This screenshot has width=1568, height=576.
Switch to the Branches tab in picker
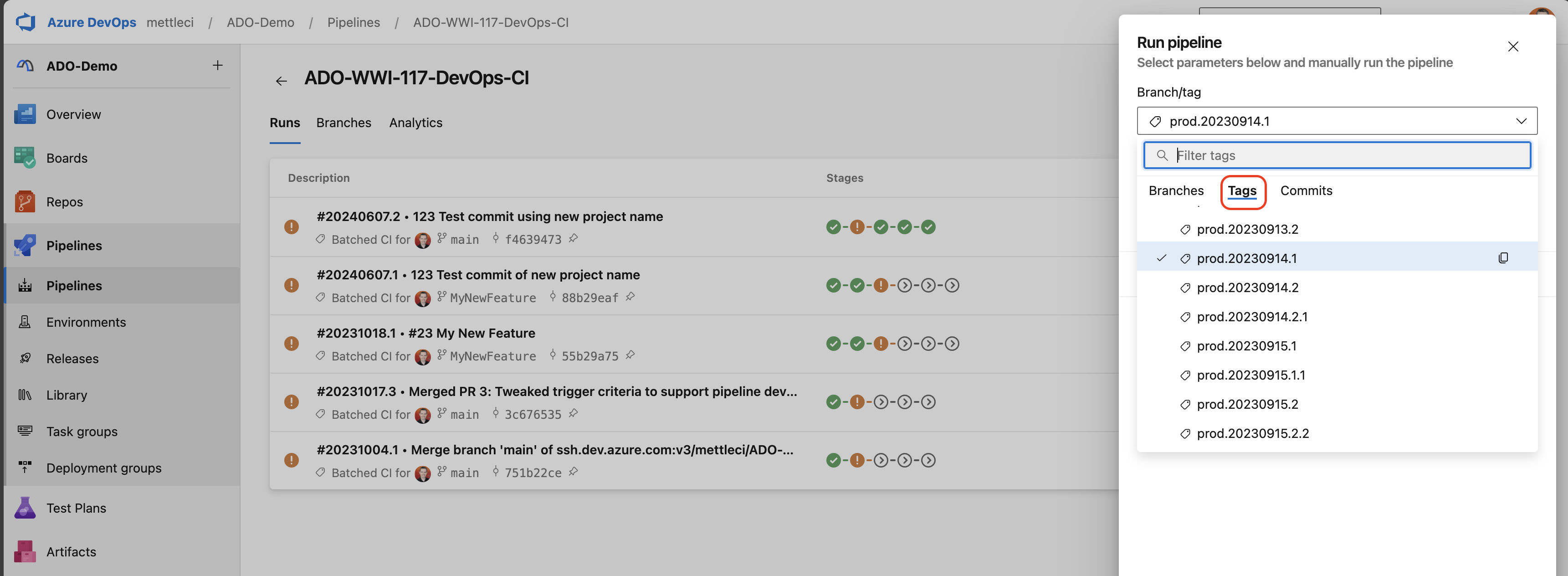coord(1175,191)
